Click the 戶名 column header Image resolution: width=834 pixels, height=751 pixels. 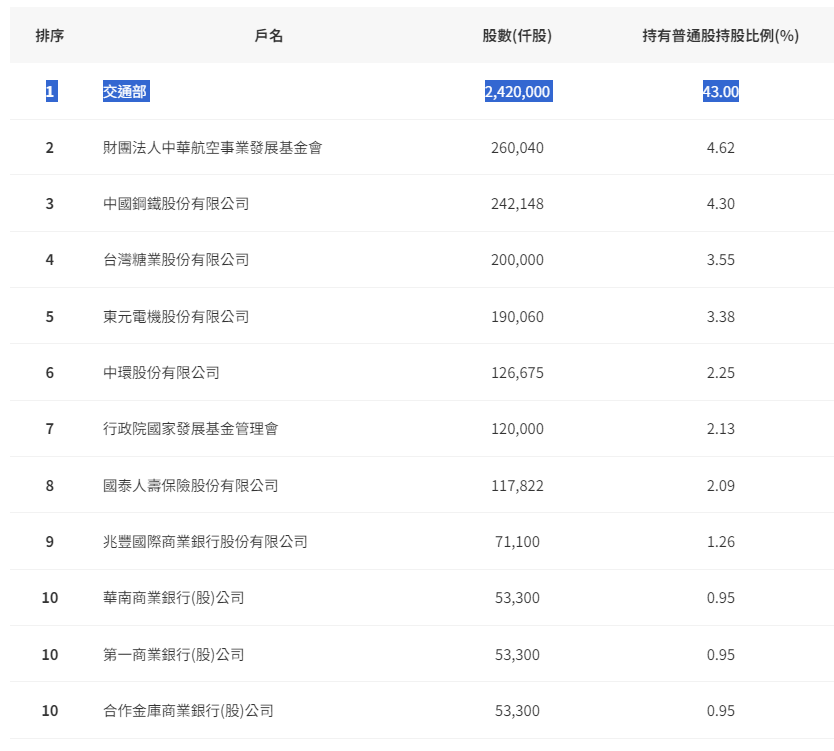269,36
